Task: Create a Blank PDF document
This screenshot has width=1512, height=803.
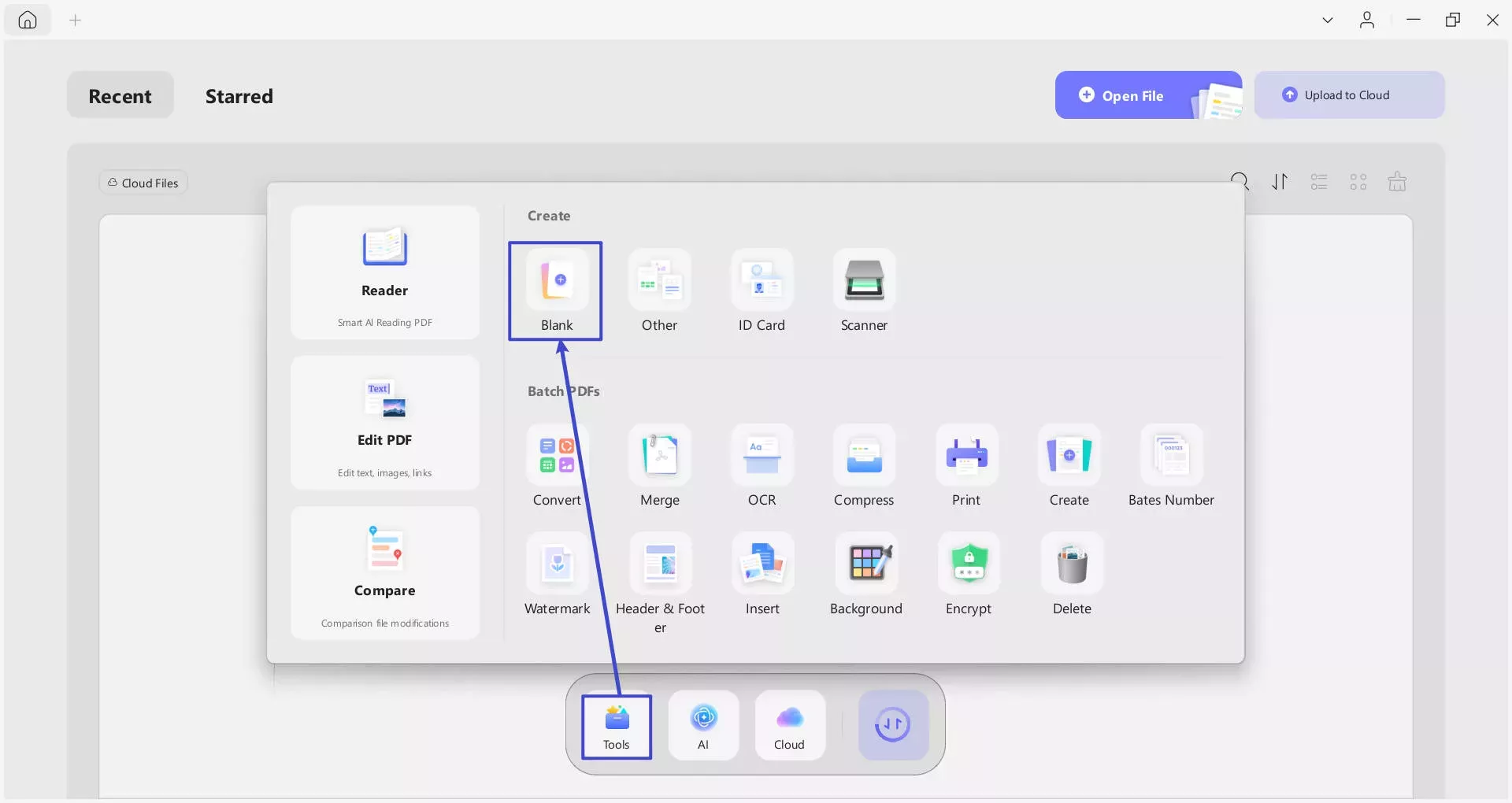Action: point(555,290)
